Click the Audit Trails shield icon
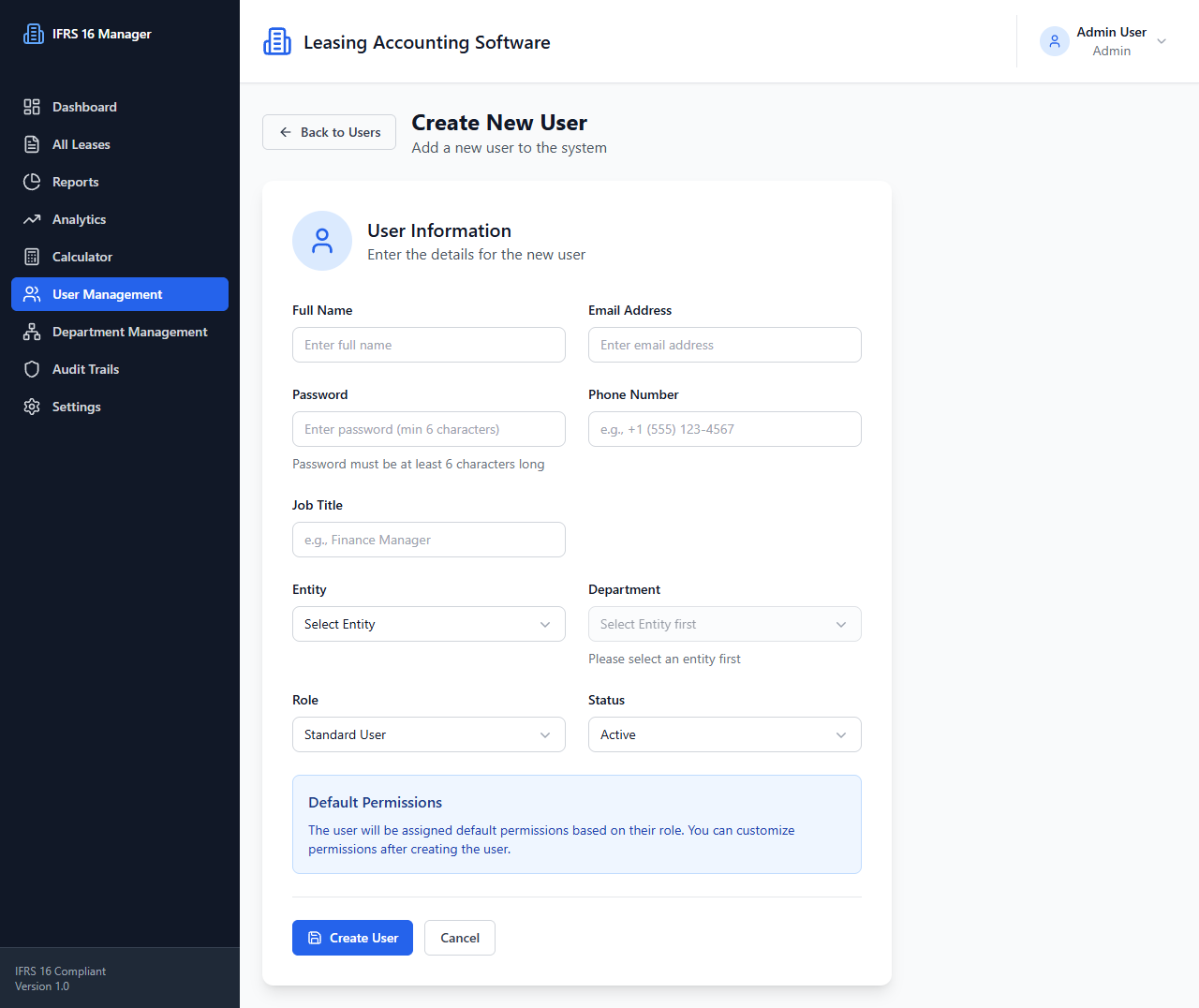Image resolution: width=1199 pixels, height=1008 pixels. 32,369
